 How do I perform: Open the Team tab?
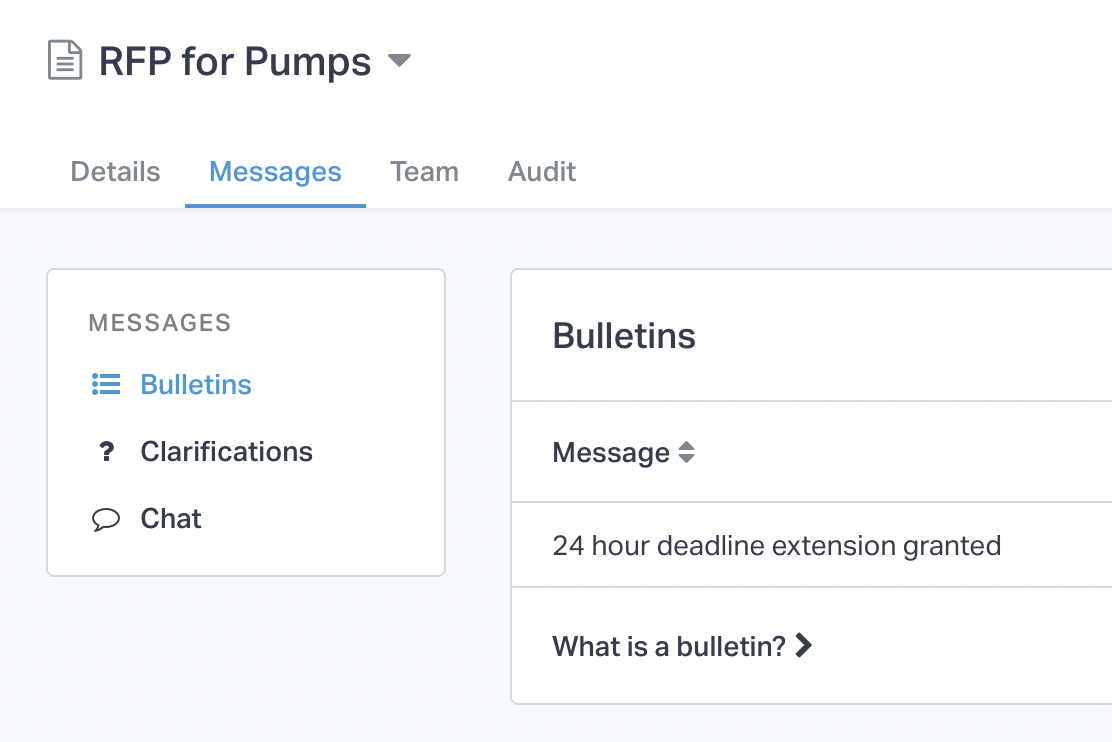pos(425,172)
